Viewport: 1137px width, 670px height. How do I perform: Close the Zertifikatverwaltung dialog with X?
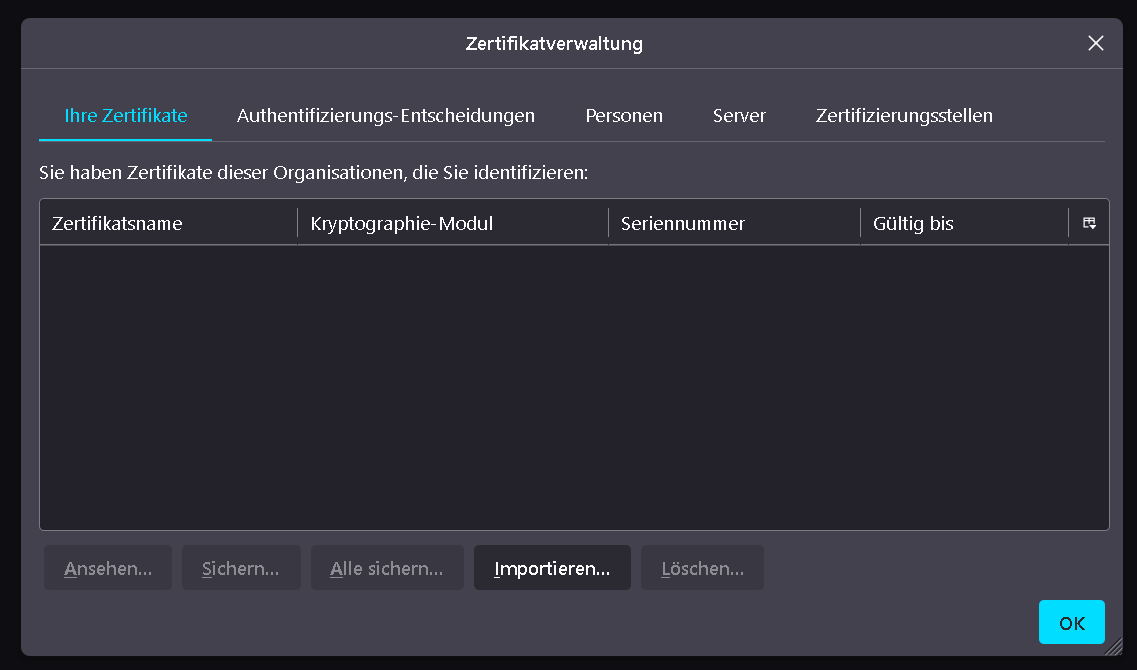pyautogui.click(x=1096, y=43)
